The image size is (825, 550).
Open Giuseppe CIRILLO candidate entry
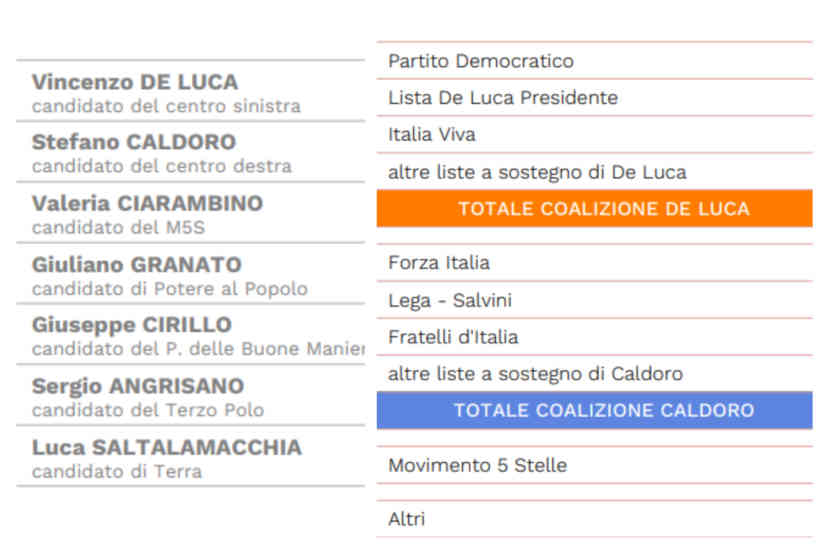(190, 334)
